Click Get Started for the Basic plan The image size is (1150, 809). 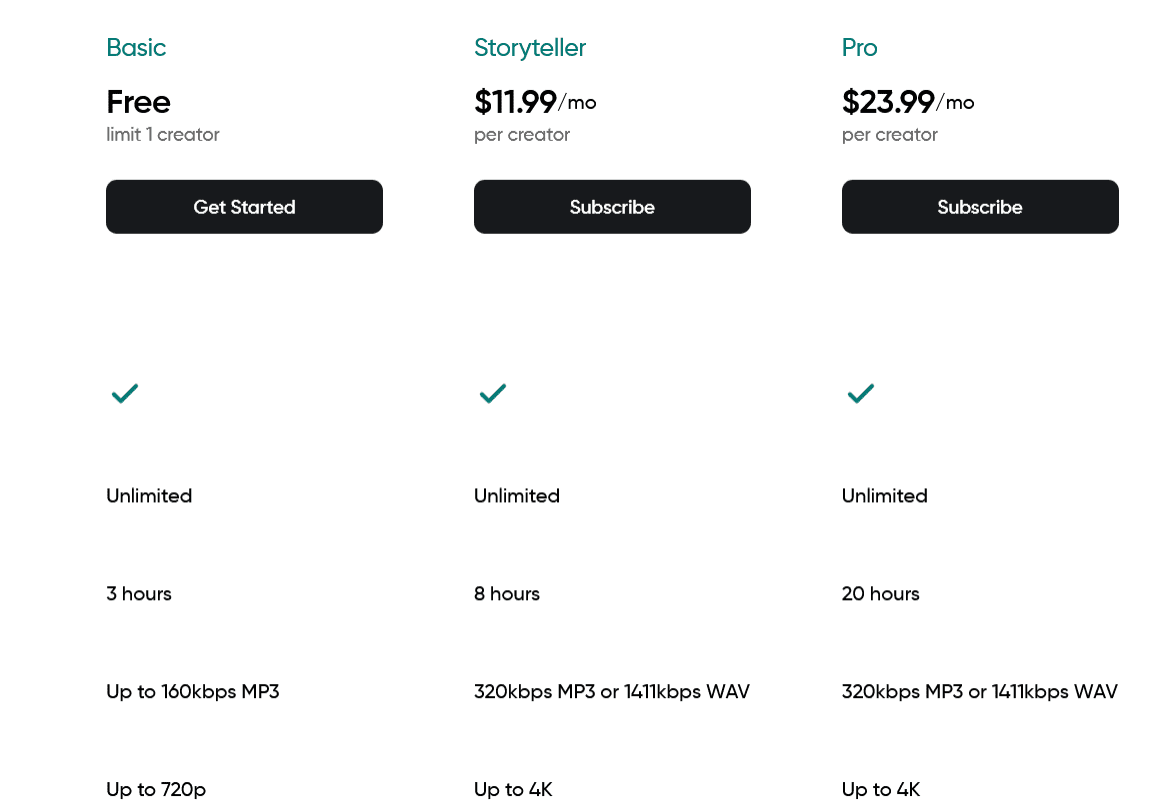244,207
